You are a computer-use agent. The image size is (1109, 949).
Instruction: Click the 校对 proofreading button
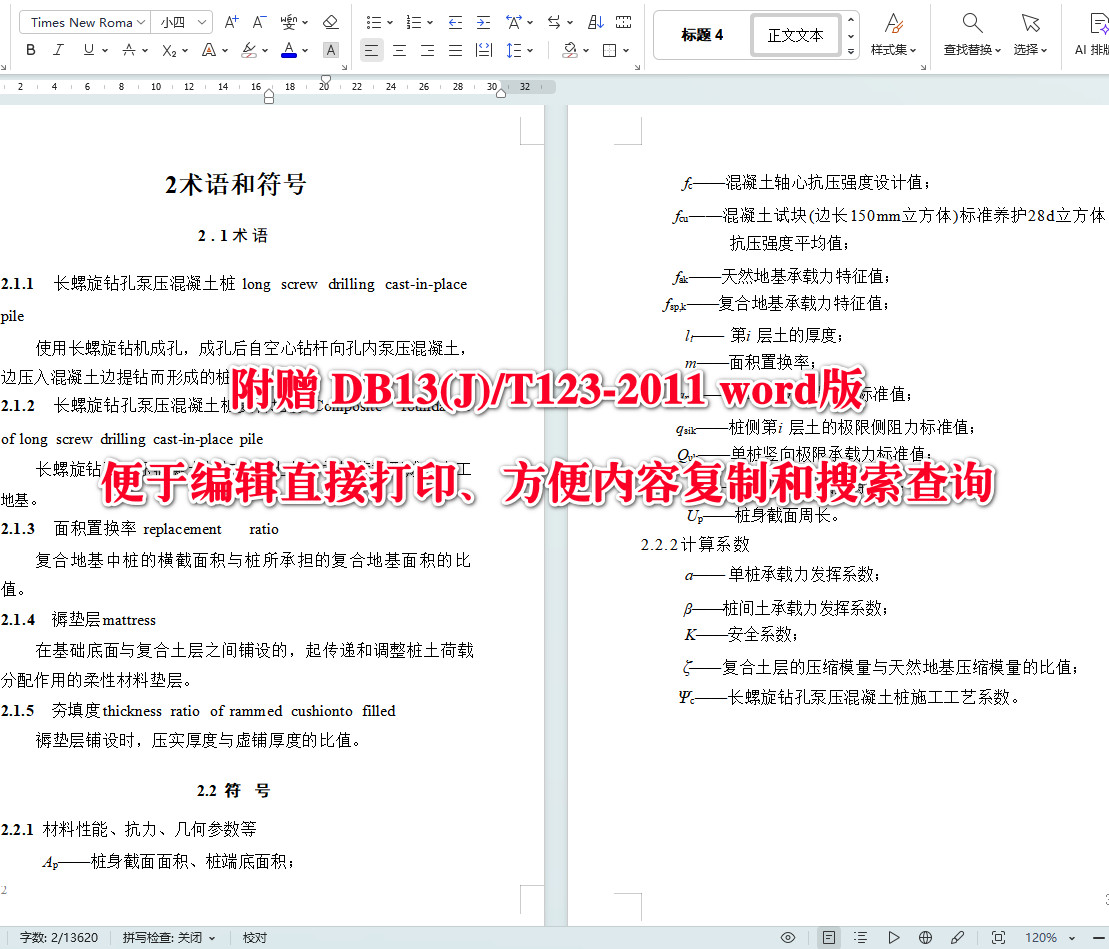255,938
